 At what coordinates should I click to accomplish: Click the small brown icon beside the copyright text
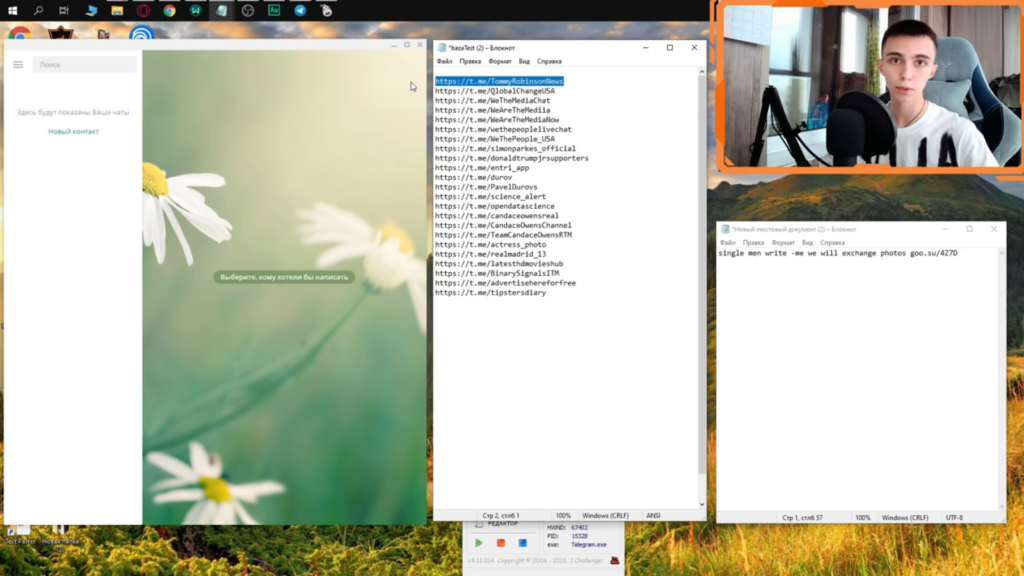(x=615, y=560)
